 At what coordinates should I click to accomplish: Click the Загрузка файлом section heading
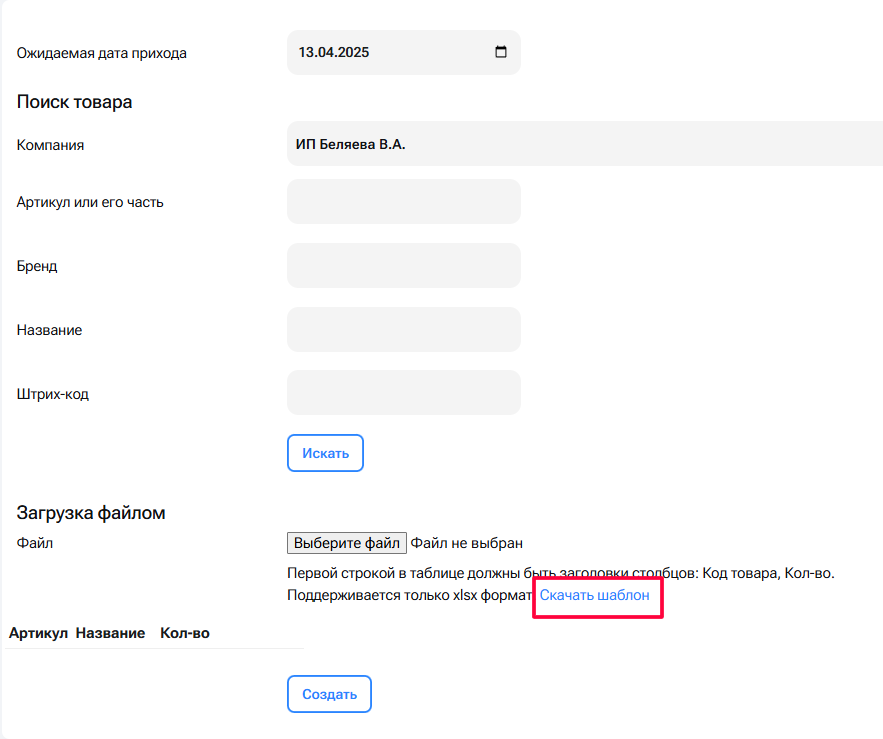tap(91, 513)
